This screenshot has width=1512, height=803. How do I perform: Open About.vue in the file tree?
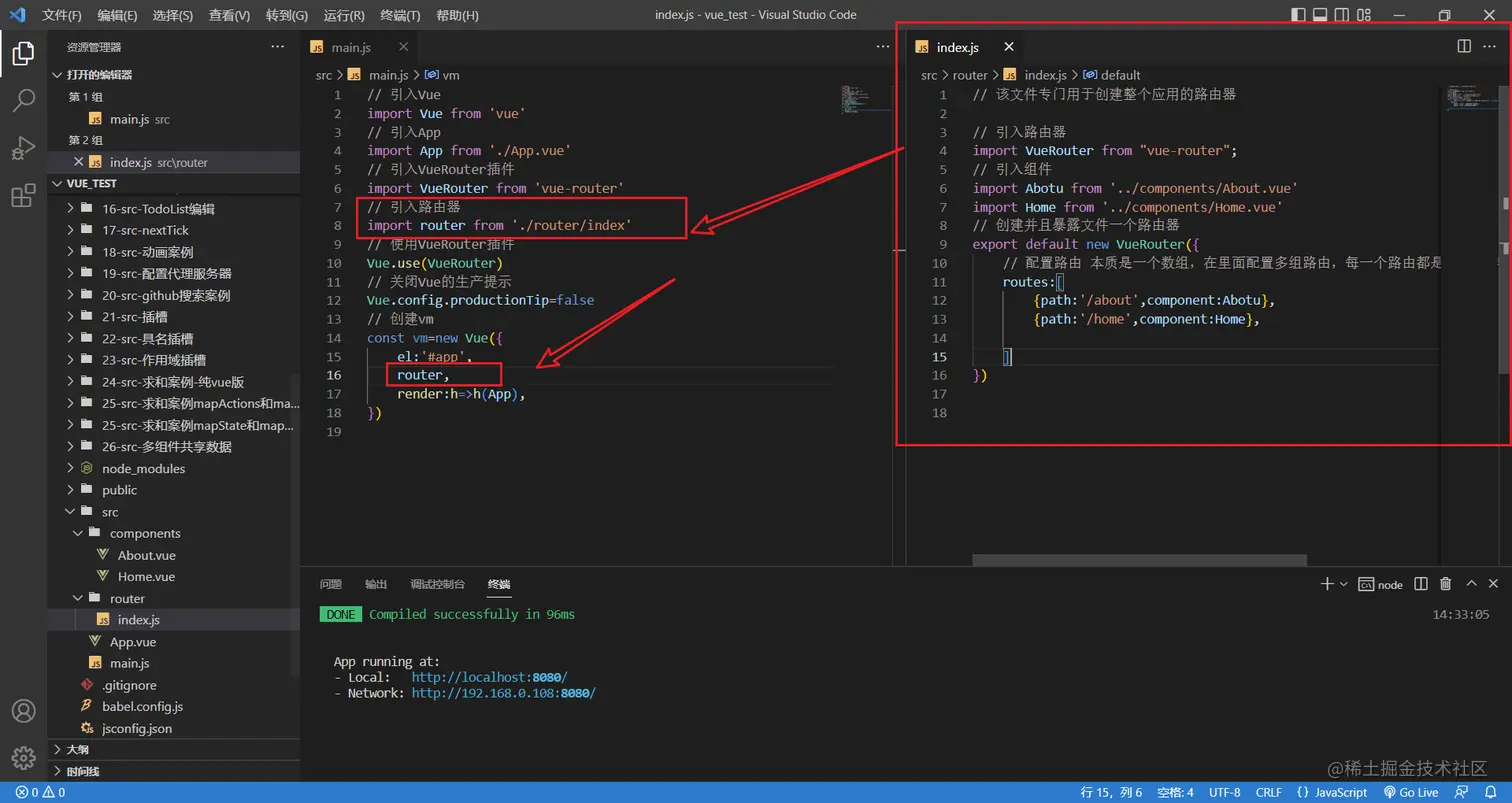(x=174, y=555)
